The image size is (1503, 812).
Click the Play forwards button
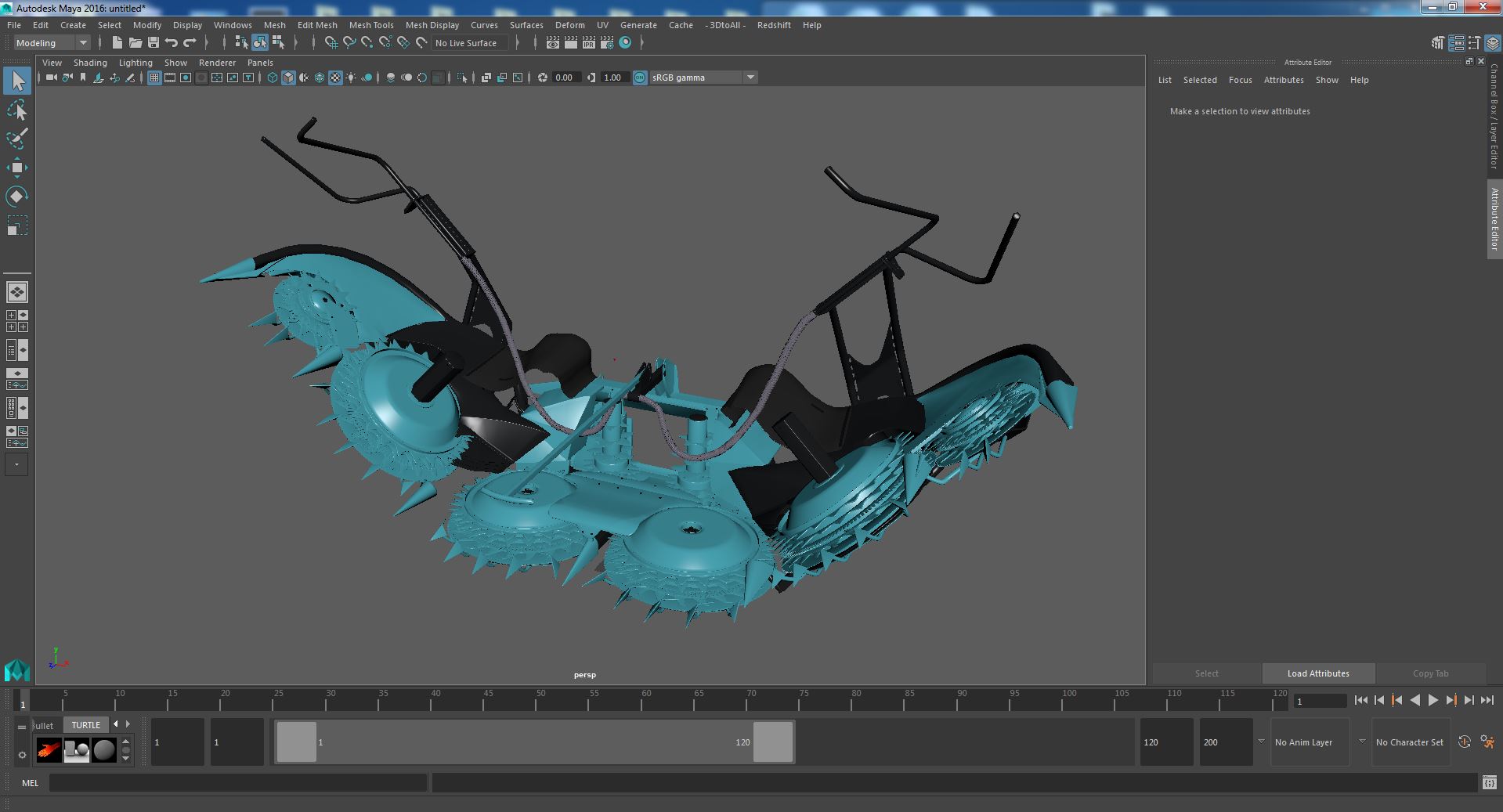pyautogui.click(x=1433, y=701)
